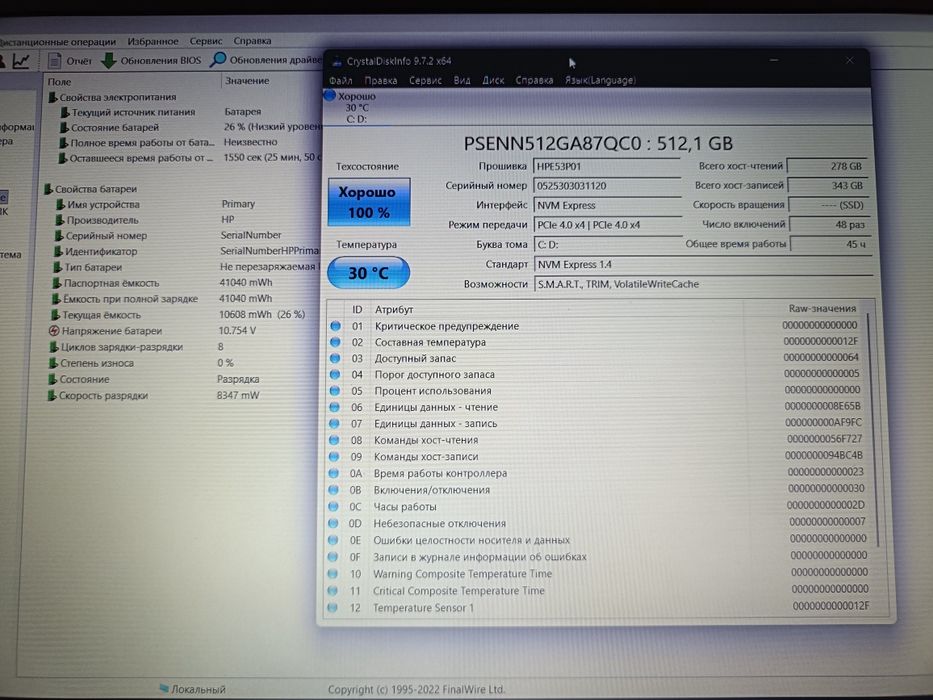Click the status dot for Доступный запас
Screen dimensions: 933x700
[x=335, y=358]
